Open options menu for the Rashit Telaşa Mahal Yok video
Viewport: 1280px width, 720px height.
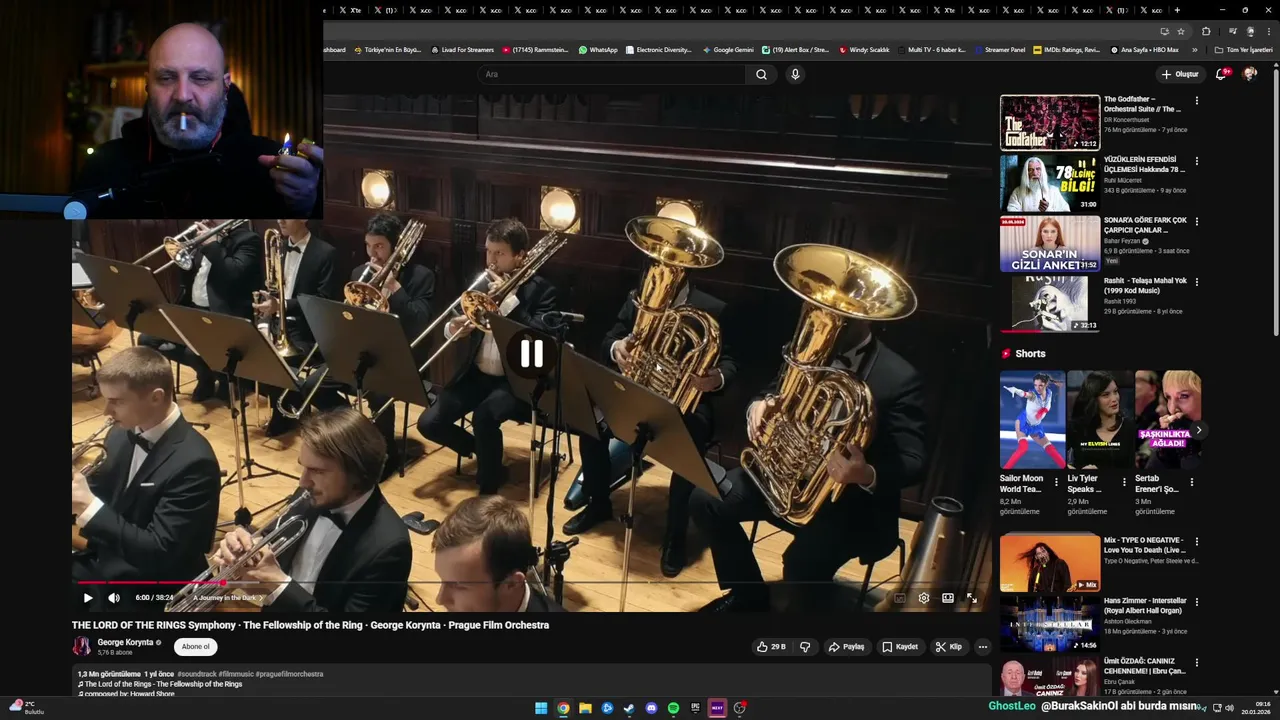coord(1196,282)
